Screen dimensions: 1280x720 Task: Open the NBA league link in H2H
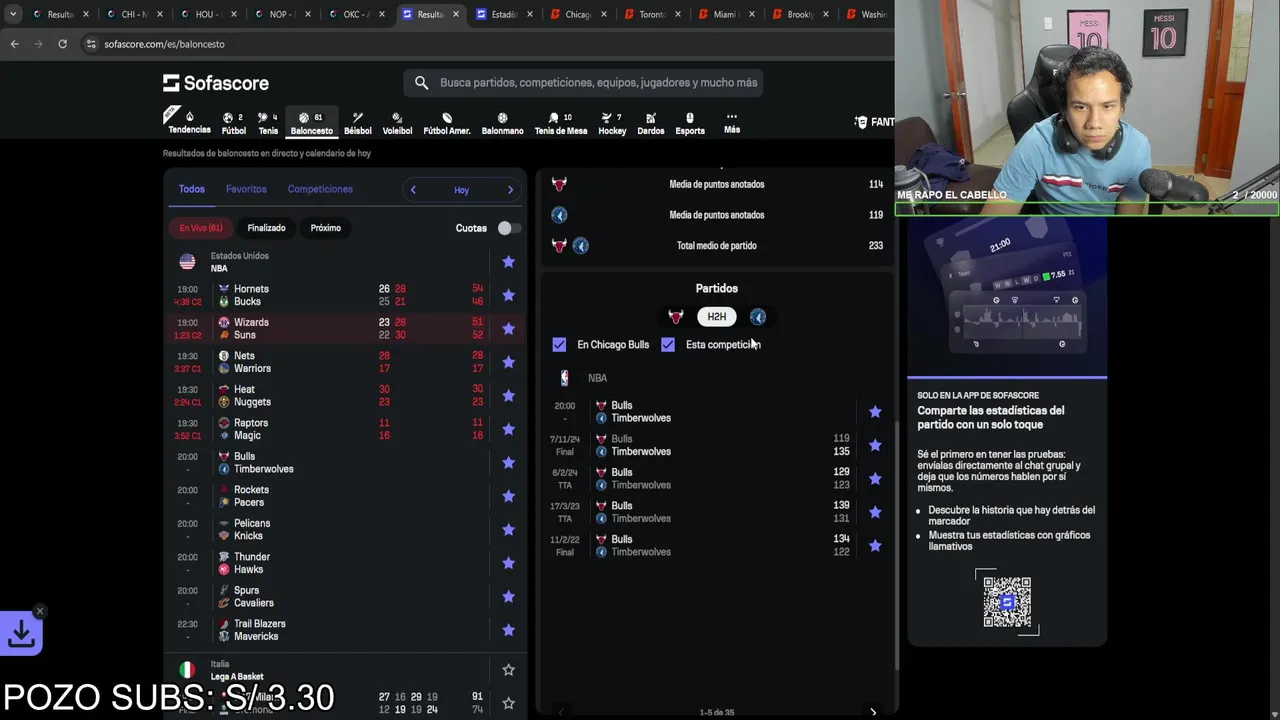click(597, 378)
